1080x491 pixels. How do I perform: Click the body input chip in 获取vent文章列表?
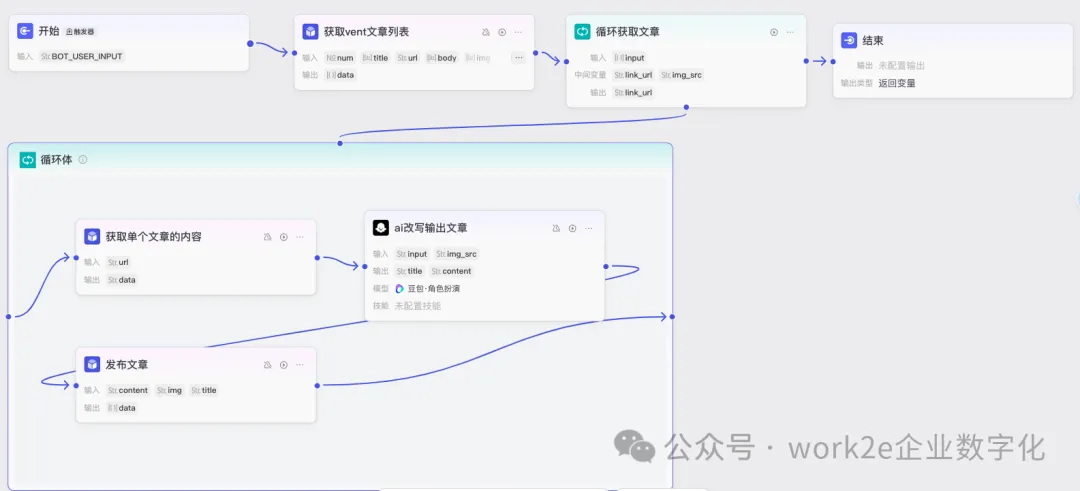(x=442, y=58)
